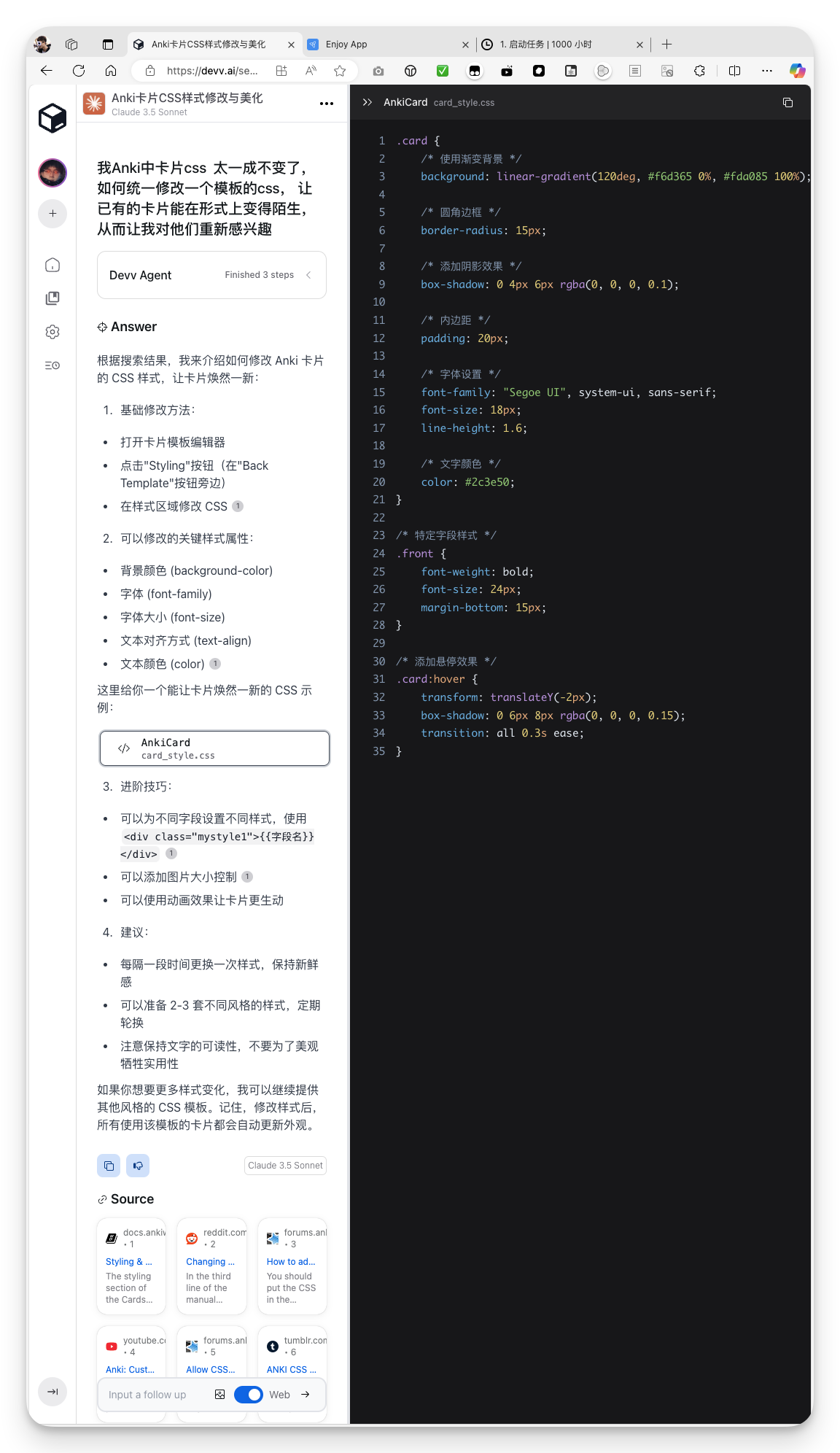Click the Devv cube logo in sidebar
This screenshot has height=1453, width=840.
52,117
